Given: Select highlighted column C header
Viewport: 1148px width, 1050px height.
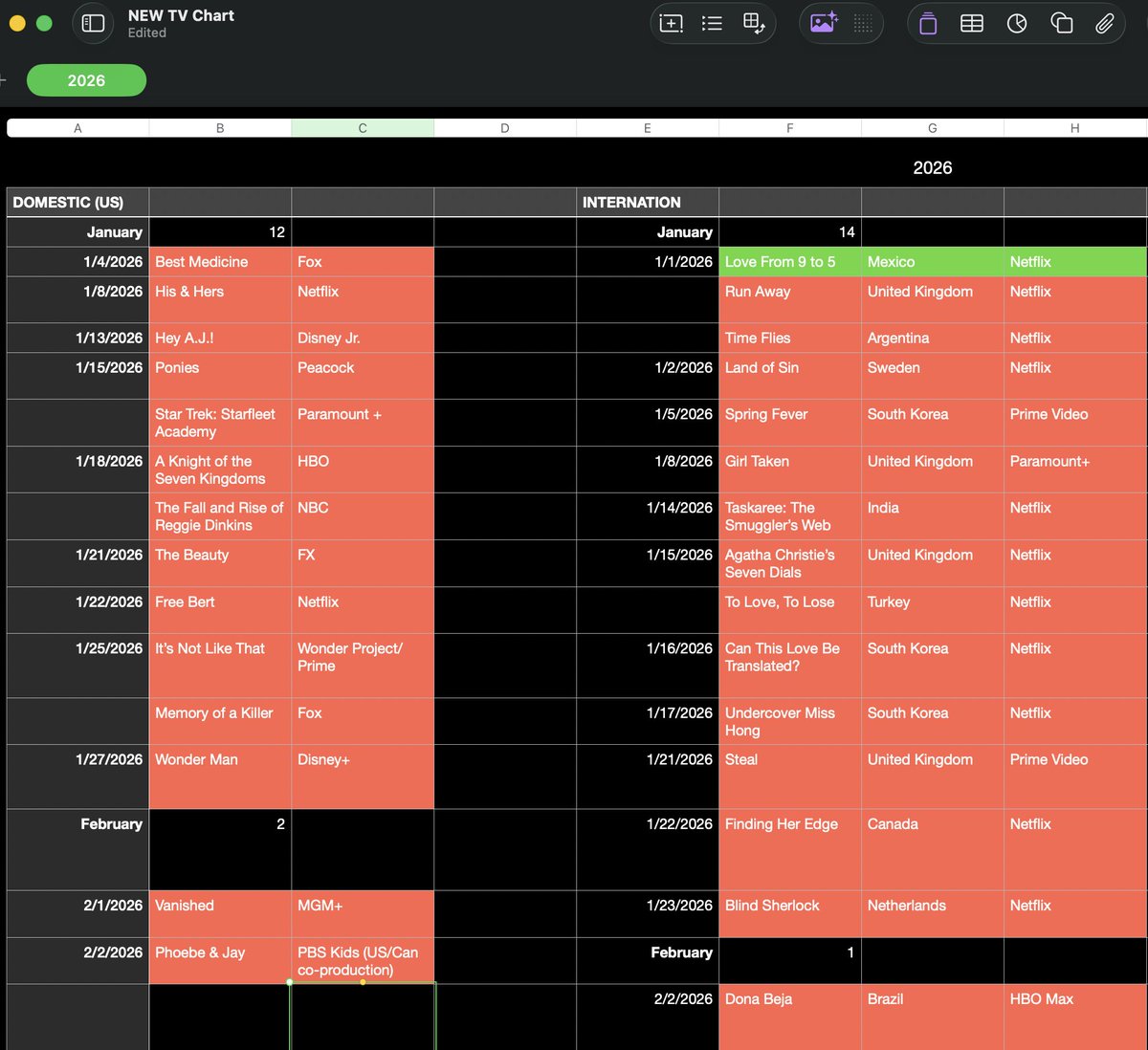Looking at the screenshot, I should (363, 128).
